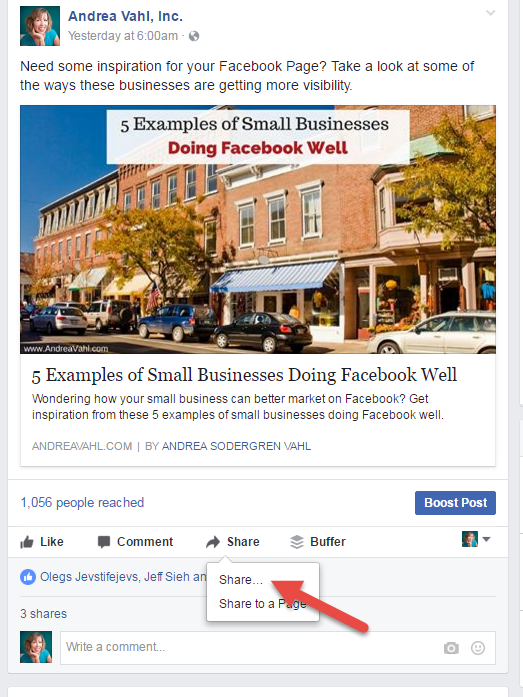Image resolution: width=523 pixels, height=697 pixels.
Task: Open the emoji smiley picker
Action: click(478, 648)
